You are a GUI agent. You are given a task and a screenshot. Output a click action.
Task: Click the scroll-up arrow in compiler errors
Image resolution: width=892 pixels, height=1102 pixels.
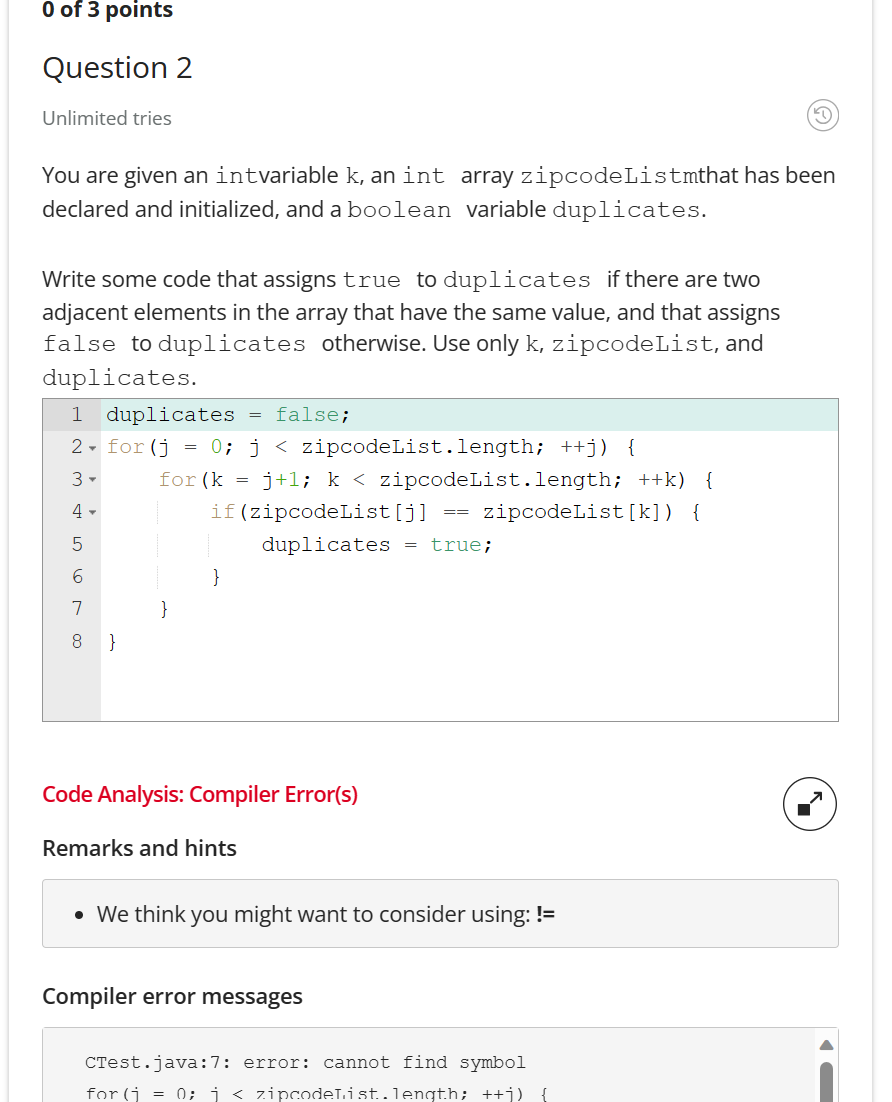pos(825,1044)
